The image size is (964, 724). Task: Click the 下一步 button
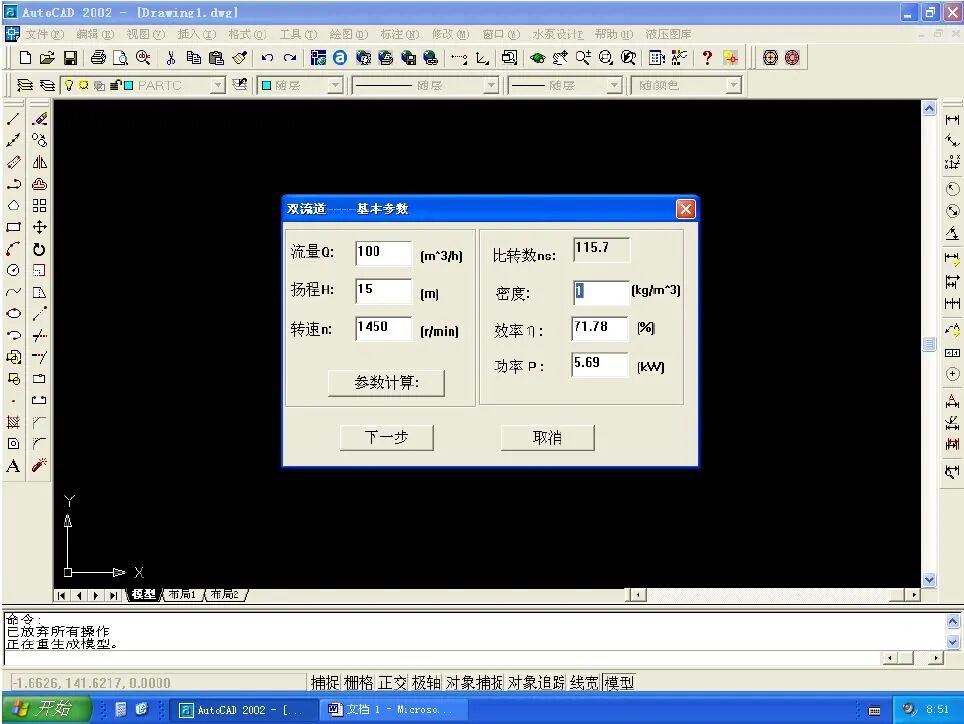pyautogui.click(x=387, y=438)
